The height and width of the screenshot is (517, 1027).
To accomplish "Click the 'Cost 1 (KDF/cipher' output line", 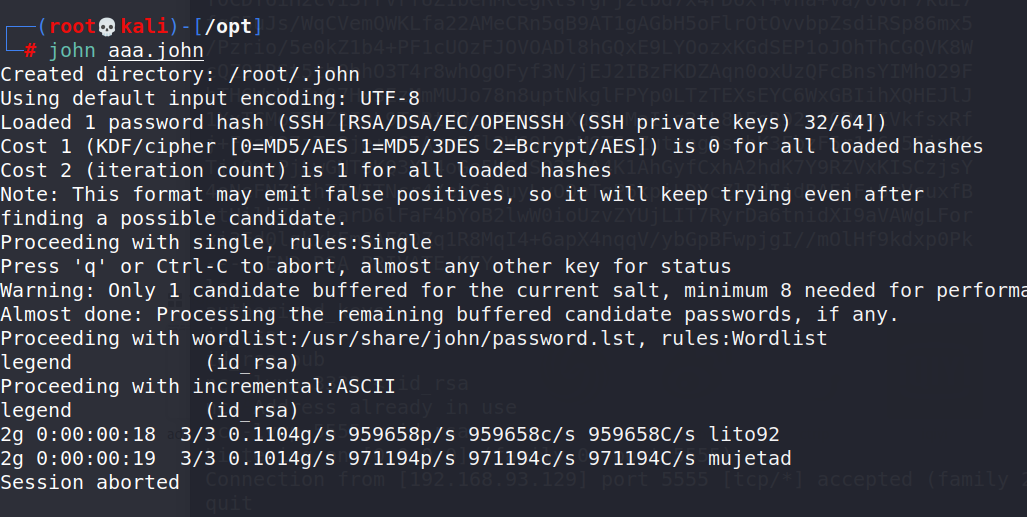I will tap(491, 146).
